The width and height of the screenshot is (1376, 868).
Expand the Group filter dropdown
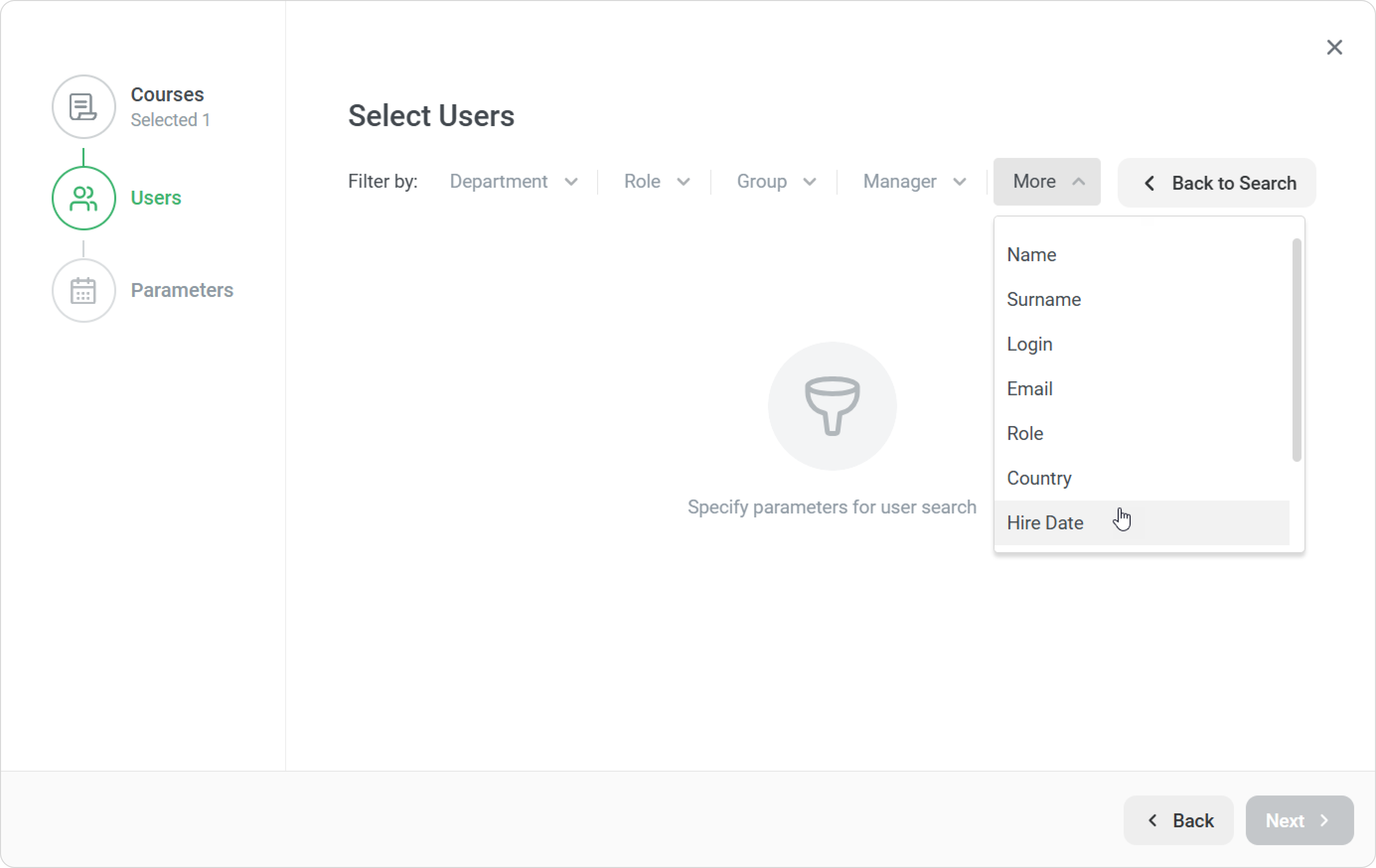(x=775, y=182)
